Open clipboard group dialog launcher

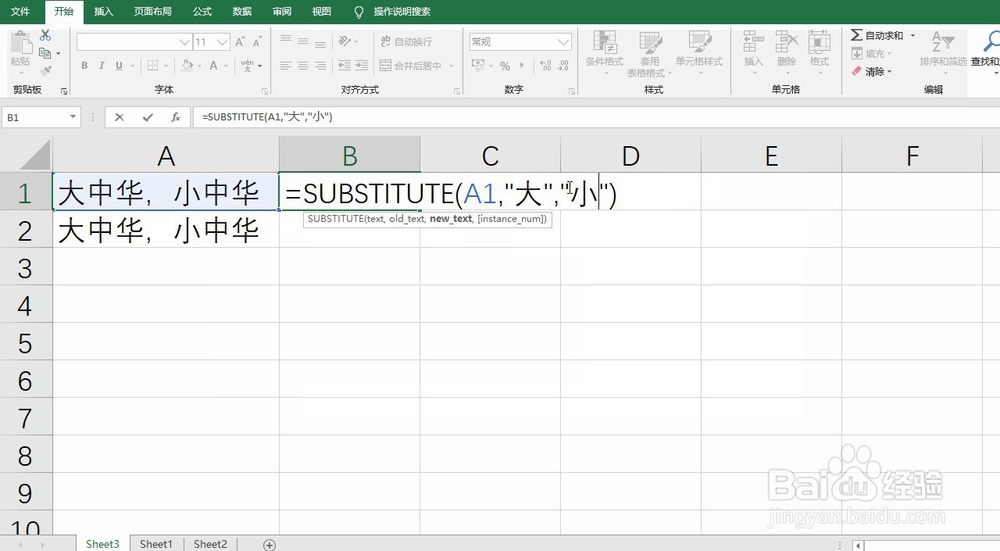click(64, 91)
